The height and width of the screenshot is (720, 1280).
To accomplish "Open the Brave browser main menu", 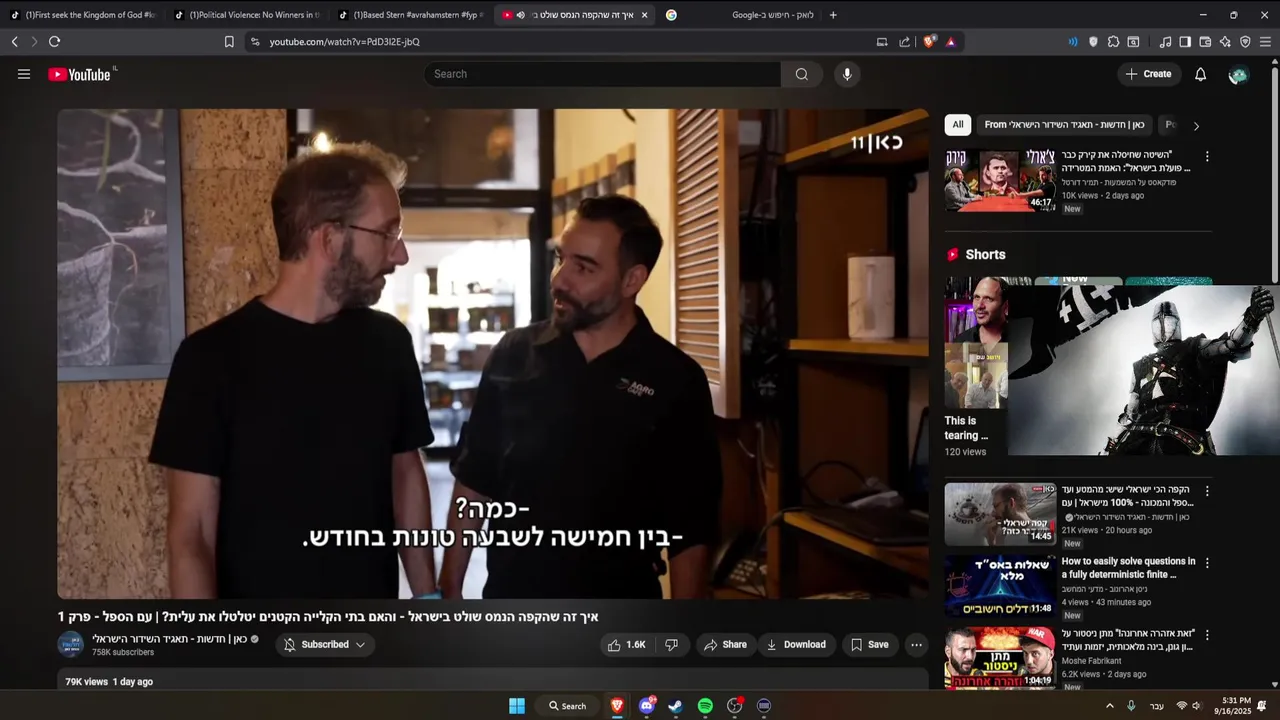I will [1265, 42].
